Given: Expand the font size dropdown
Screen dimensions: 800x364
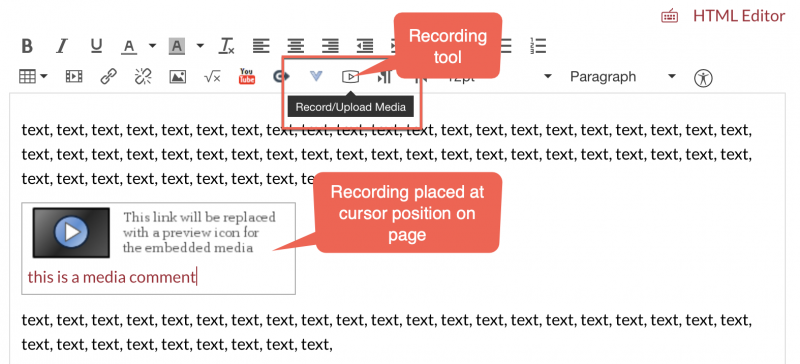Looking at the screenshot, I should (x=548, y=77).
